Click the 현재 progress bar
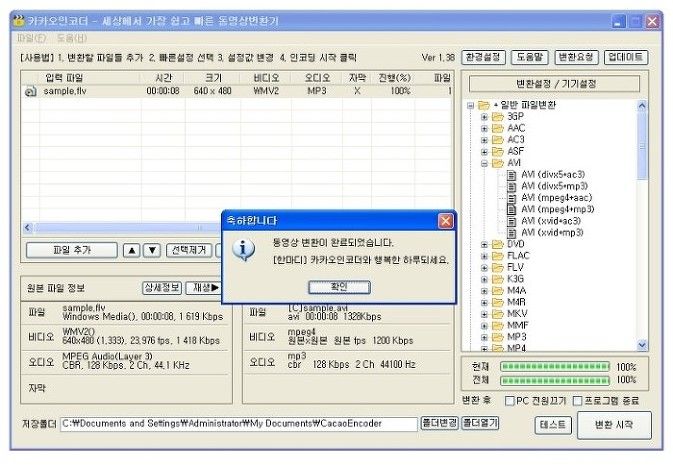673x465 pixels. pyautogui.click(x=555, y=367)
